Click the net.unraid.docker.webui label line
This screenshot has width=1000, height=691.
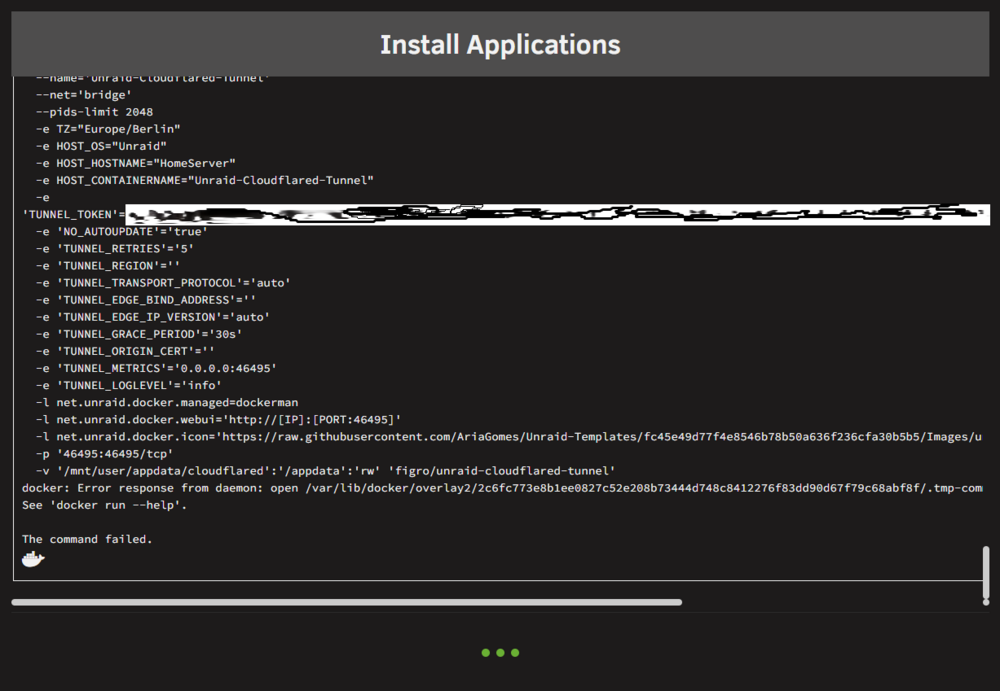(219, 420)
